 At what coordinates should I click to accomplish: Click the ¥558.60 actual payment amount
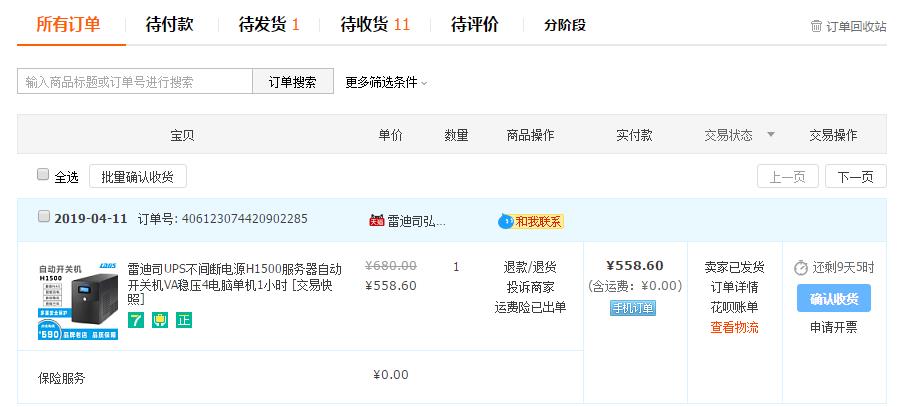pos(635,266)
